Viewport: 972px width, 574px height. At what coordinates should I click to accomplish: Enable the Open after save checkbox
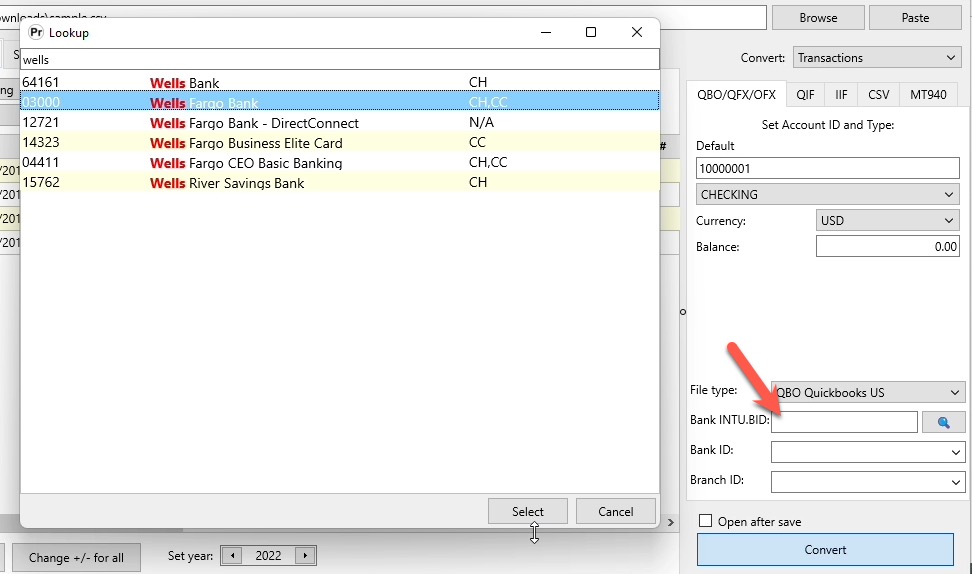[x=705, y=521]
